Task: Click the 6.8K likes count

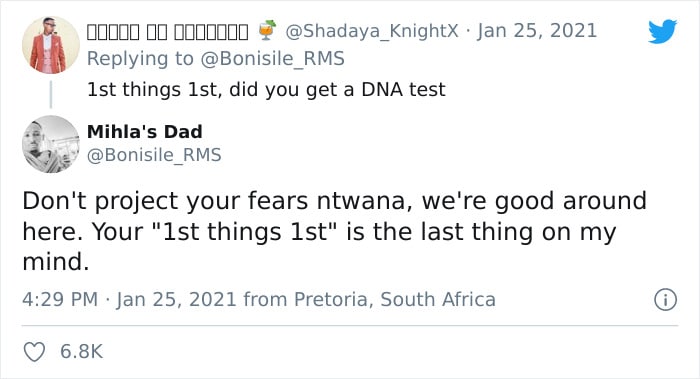Action: [81, 352]
